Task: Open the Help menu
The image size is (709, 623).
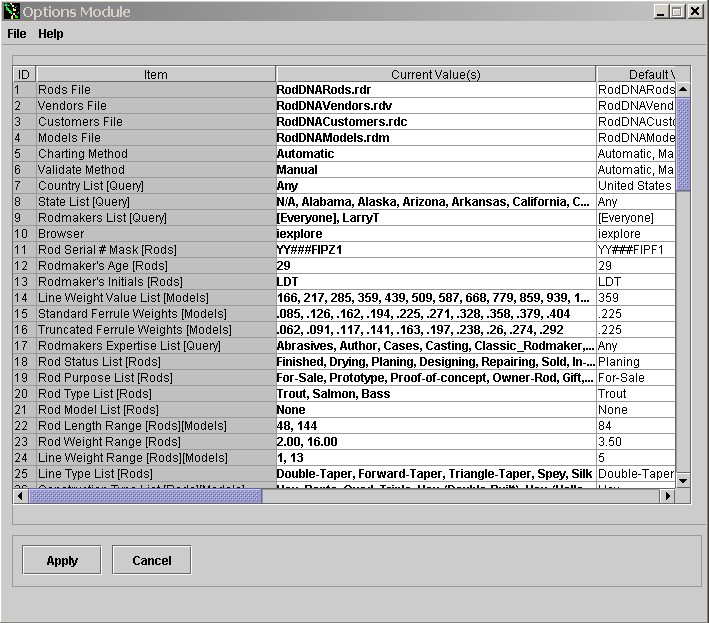Action: (51, 34)
